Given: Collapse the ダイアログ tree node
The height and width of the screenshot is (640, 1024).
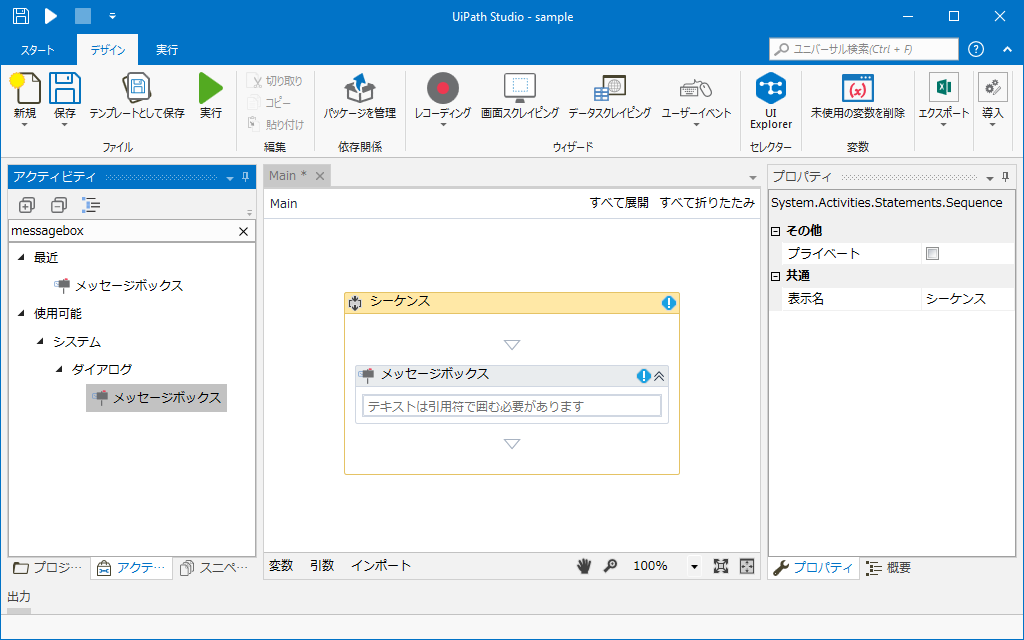Looking at the screenshot, I should click(x=59, y=369).
